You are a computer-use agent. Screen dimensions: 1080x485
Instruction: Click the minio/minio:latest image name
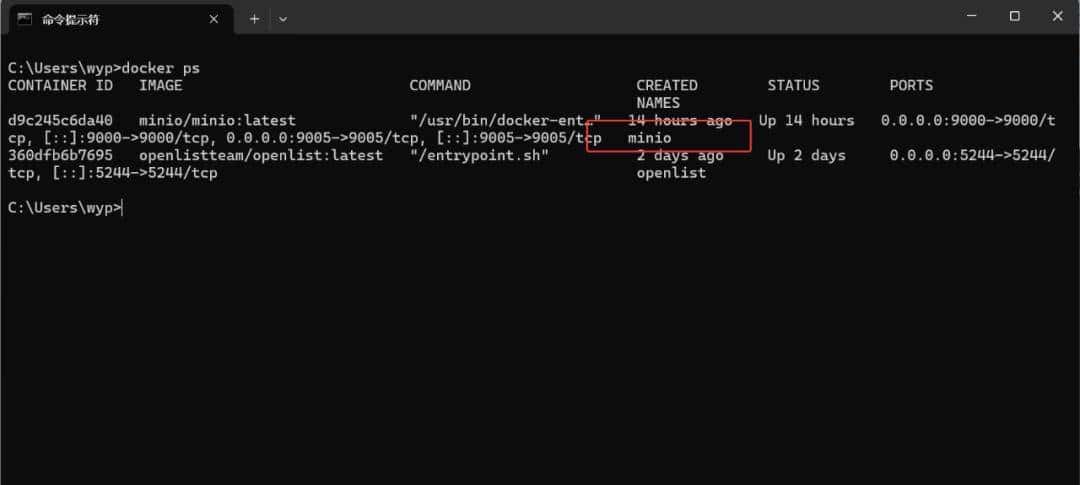coord(217,121)
